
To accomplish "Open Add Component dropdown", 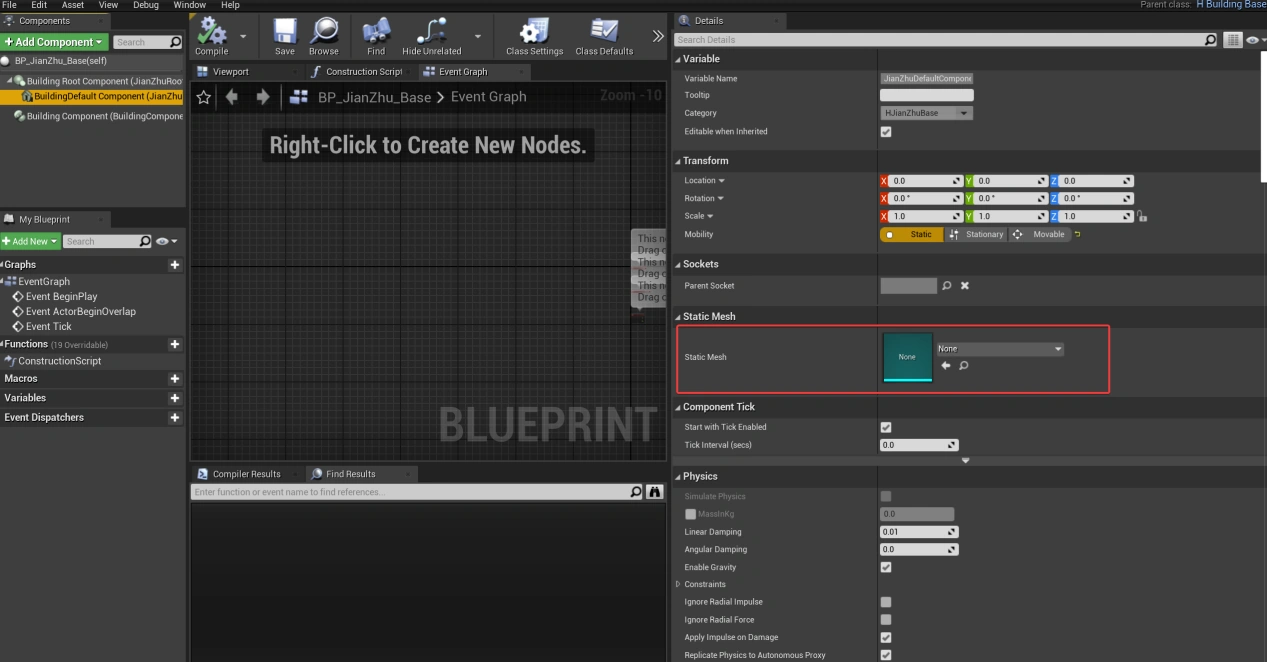I will click(54, 42).
